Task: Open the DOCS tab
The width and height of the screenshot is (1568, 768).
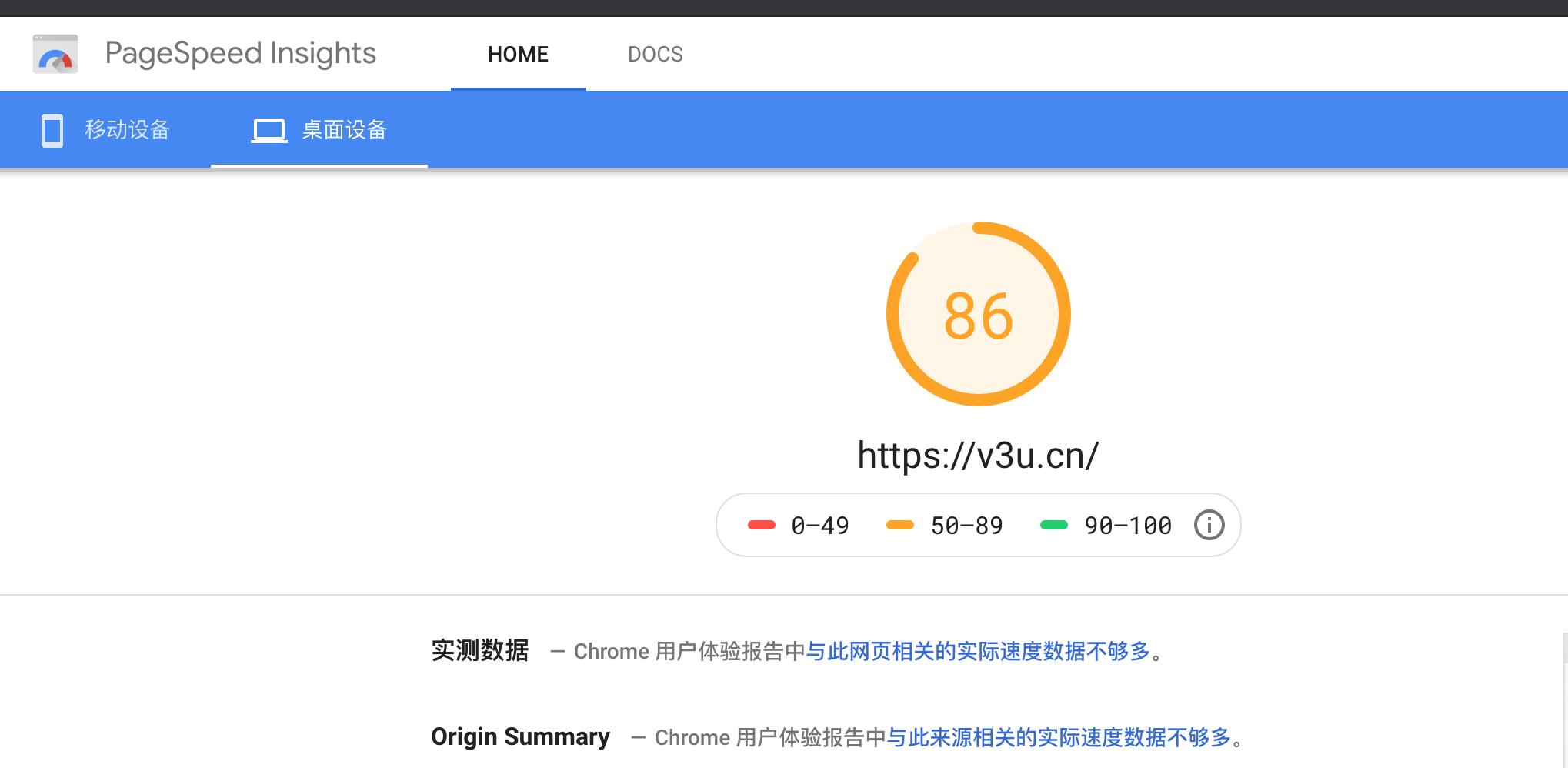Action: [x=655, y=53]
